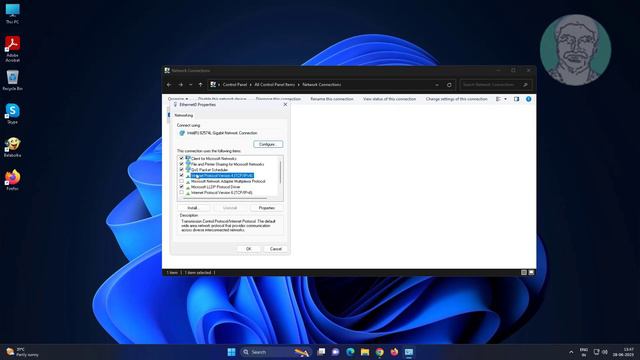Viewport: 640px width, 360px height.
Task: Click the Install button
Action: [192, 208]
